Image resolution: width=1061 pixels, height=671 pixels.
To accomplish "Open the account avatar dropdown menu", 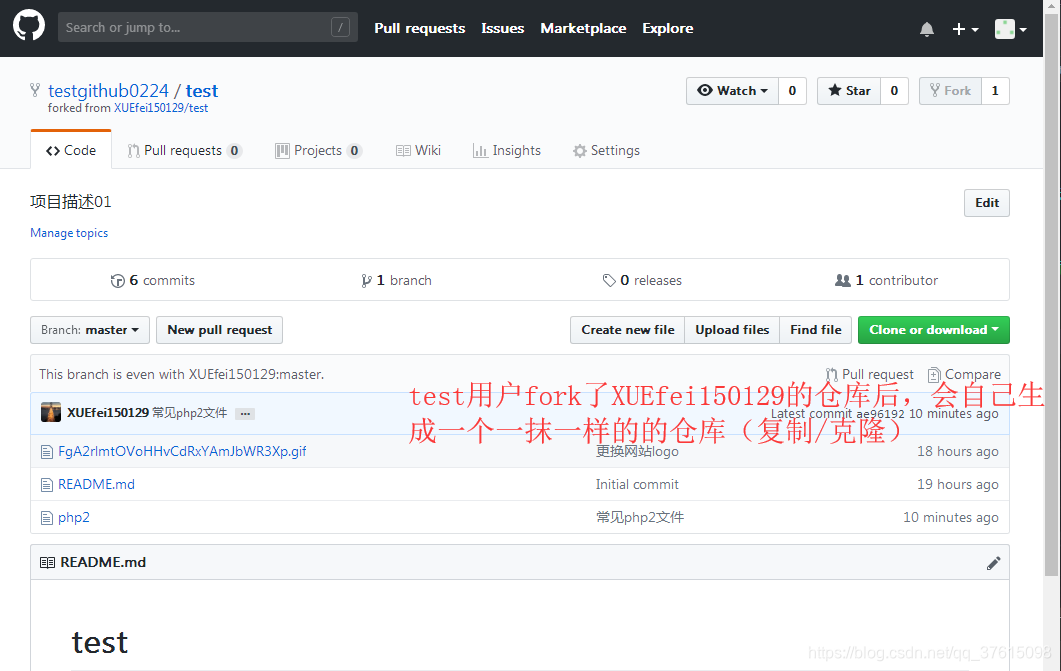I will point(1010,29).
